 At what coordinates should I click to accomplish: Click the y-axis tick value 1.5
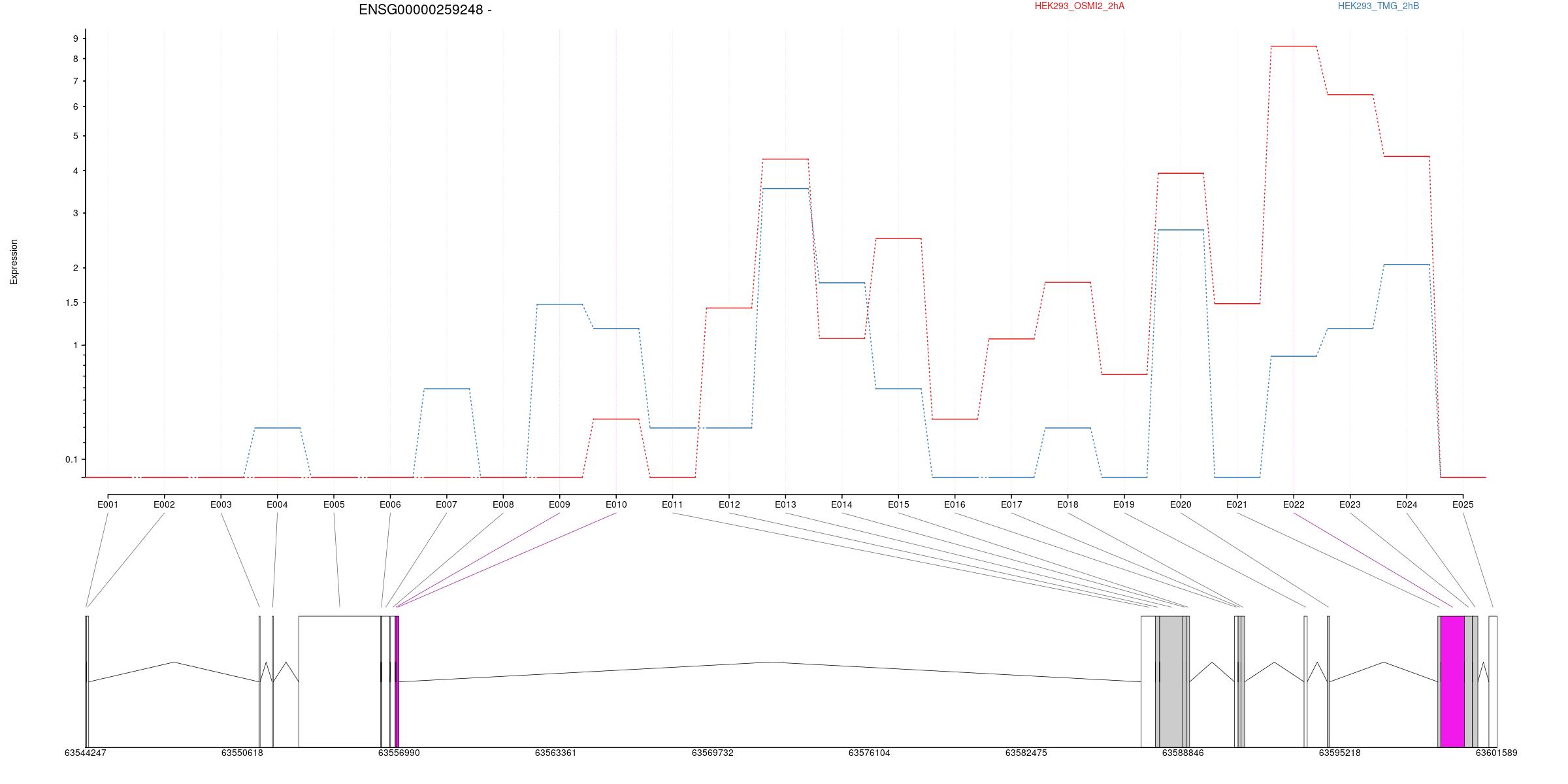pos(71,302)
